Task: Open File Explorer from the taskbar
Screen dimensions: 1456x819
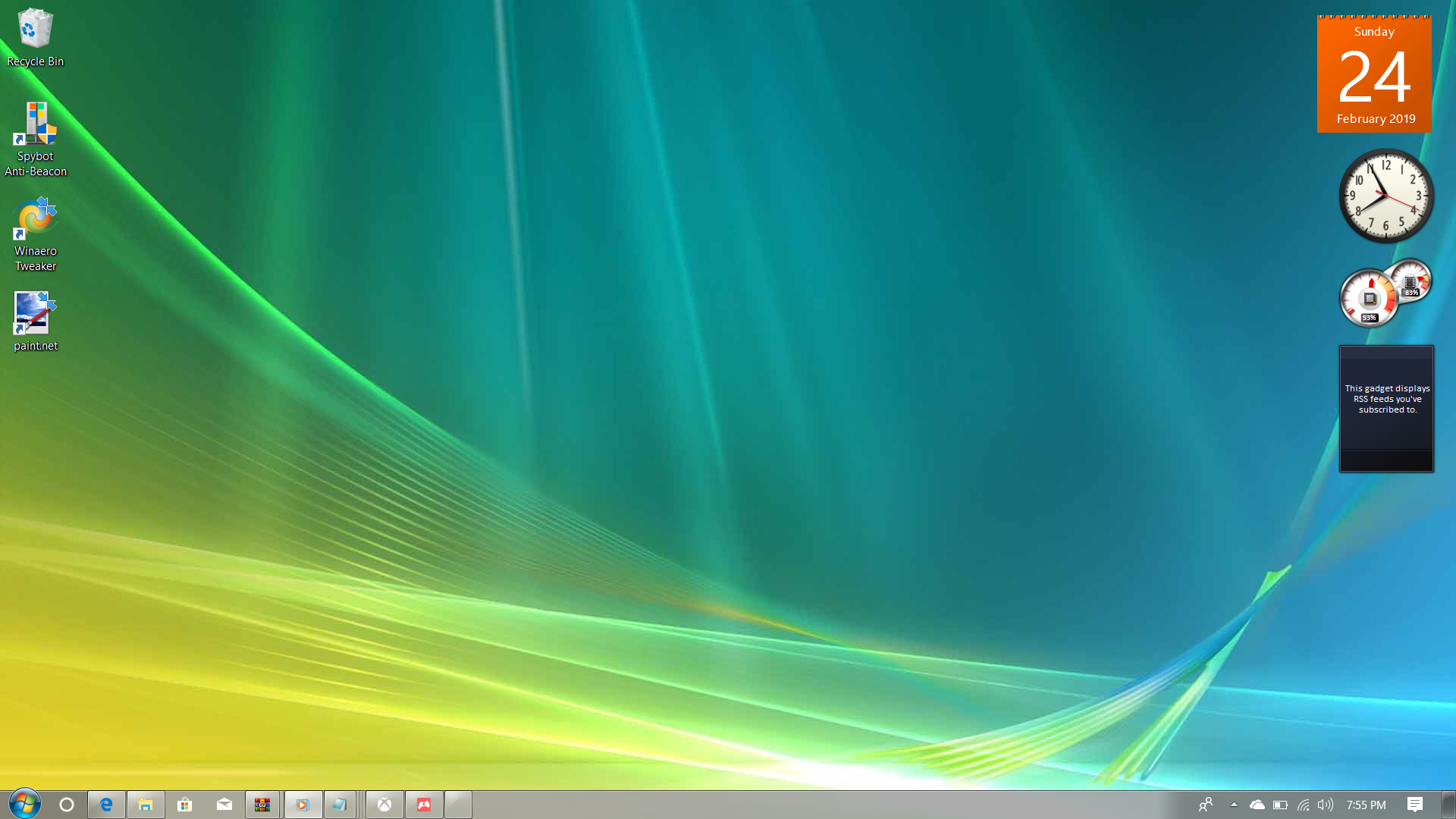Action: 146,805
